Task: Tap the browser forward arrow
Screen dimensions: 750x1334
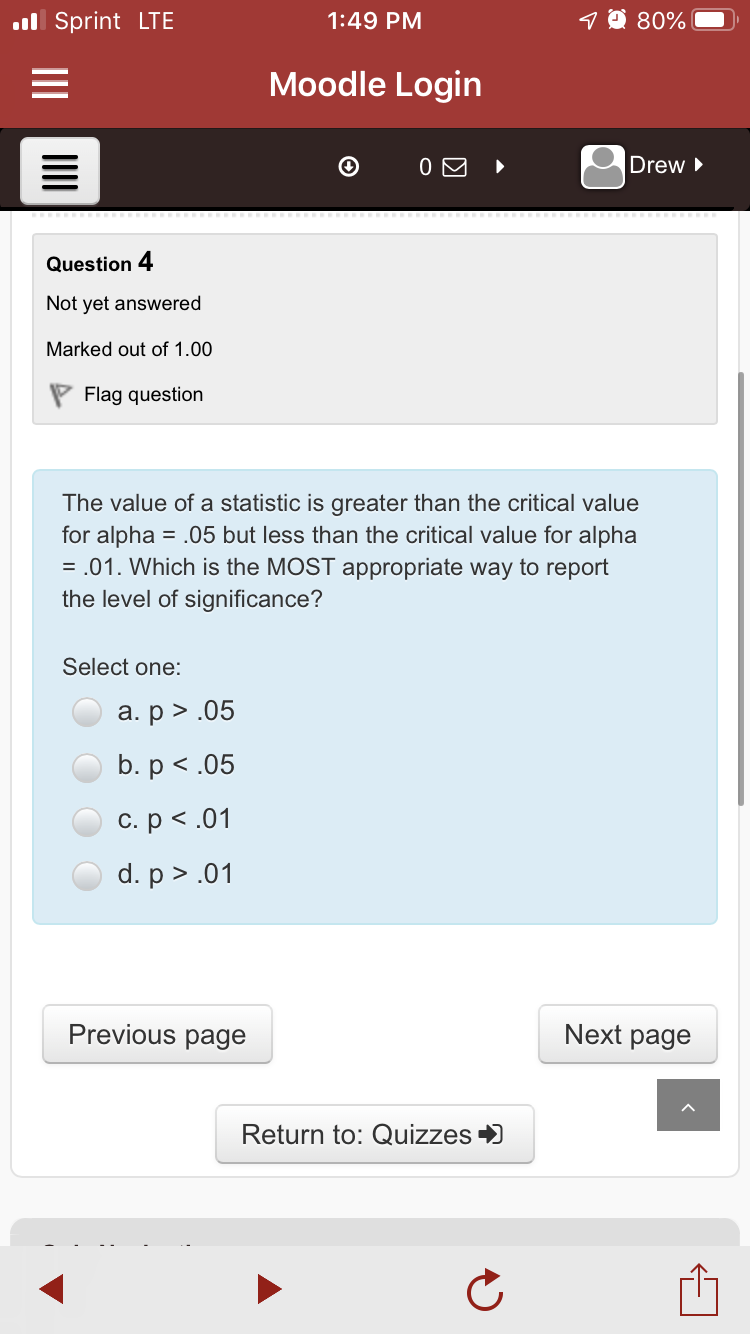Action: coord(268,1288)
